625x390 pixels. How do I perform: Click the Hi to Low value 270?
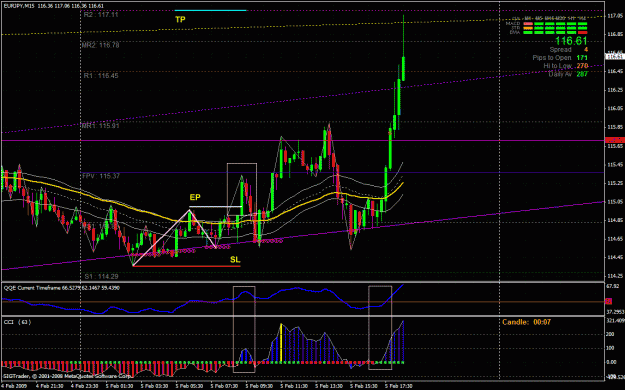[582, 65]
